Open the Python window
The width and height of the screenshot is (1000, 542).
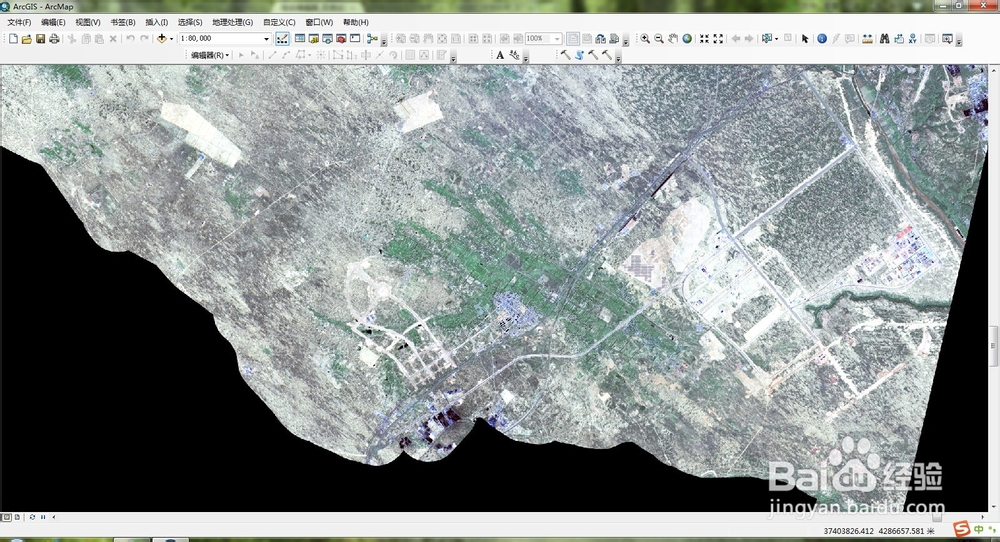(x=355, y=39)
